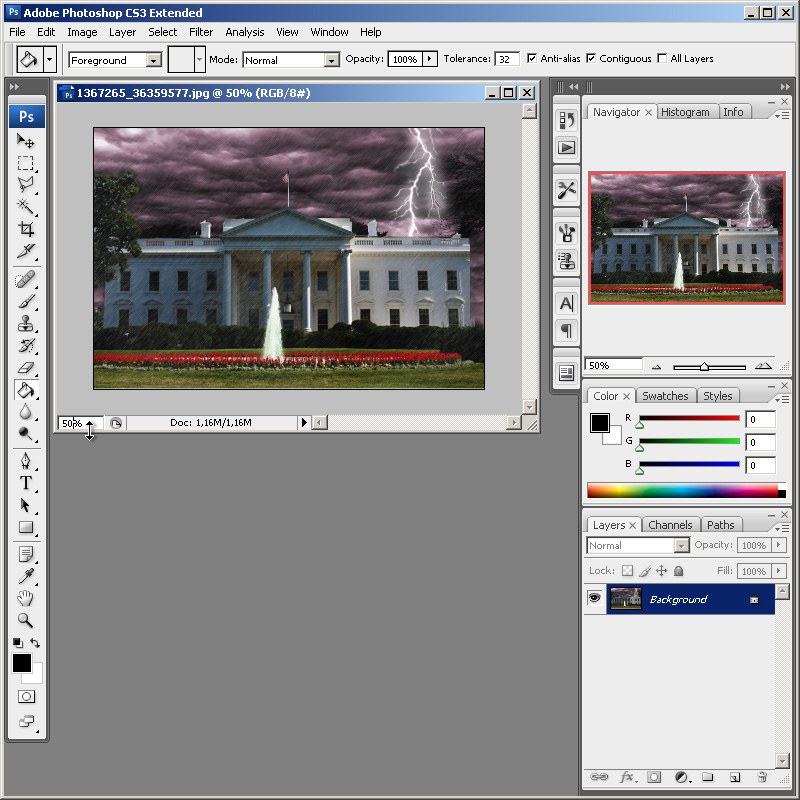The image size is (800, 800).
Task: Toggle lock transparent pixels
Action: (x=628, y=571)
